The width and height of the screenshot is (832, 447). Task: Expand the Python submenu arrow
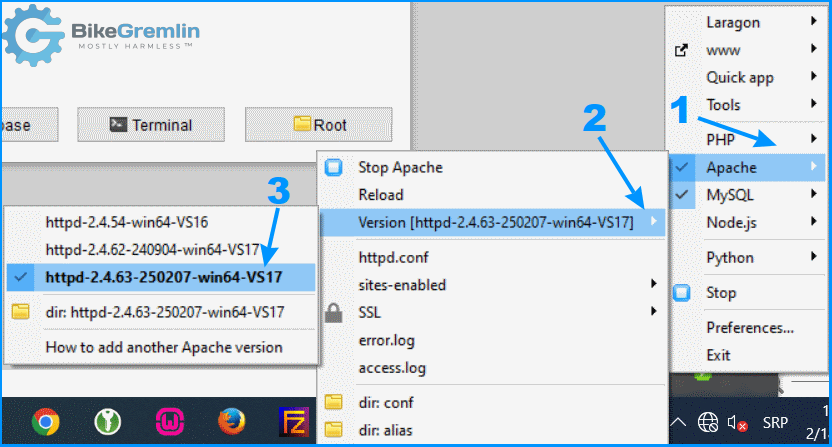pyautogui.click(x=814, y=256)
